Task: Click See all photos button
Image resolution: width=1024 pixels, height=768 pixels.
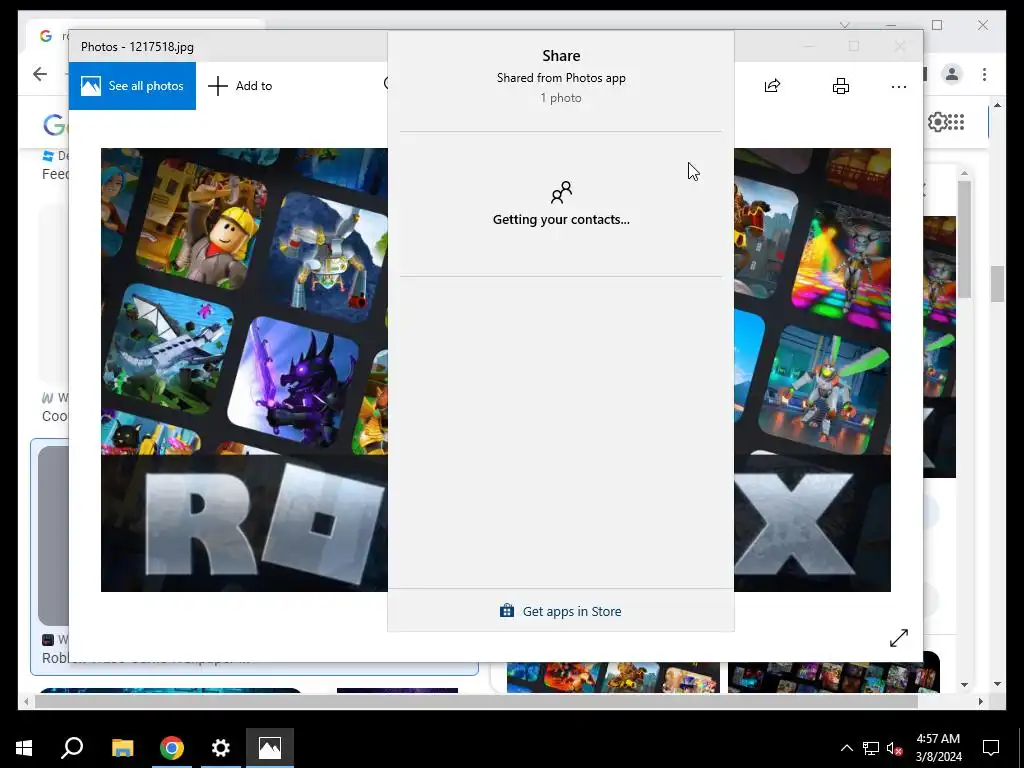Action: click(132, 86)
